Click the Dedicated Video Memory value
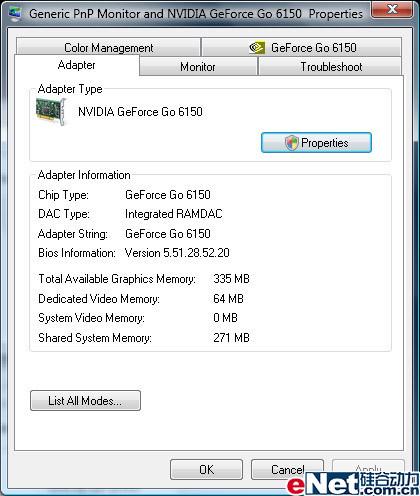This screenshot has height=496, width=420. [x=228, y=298]
